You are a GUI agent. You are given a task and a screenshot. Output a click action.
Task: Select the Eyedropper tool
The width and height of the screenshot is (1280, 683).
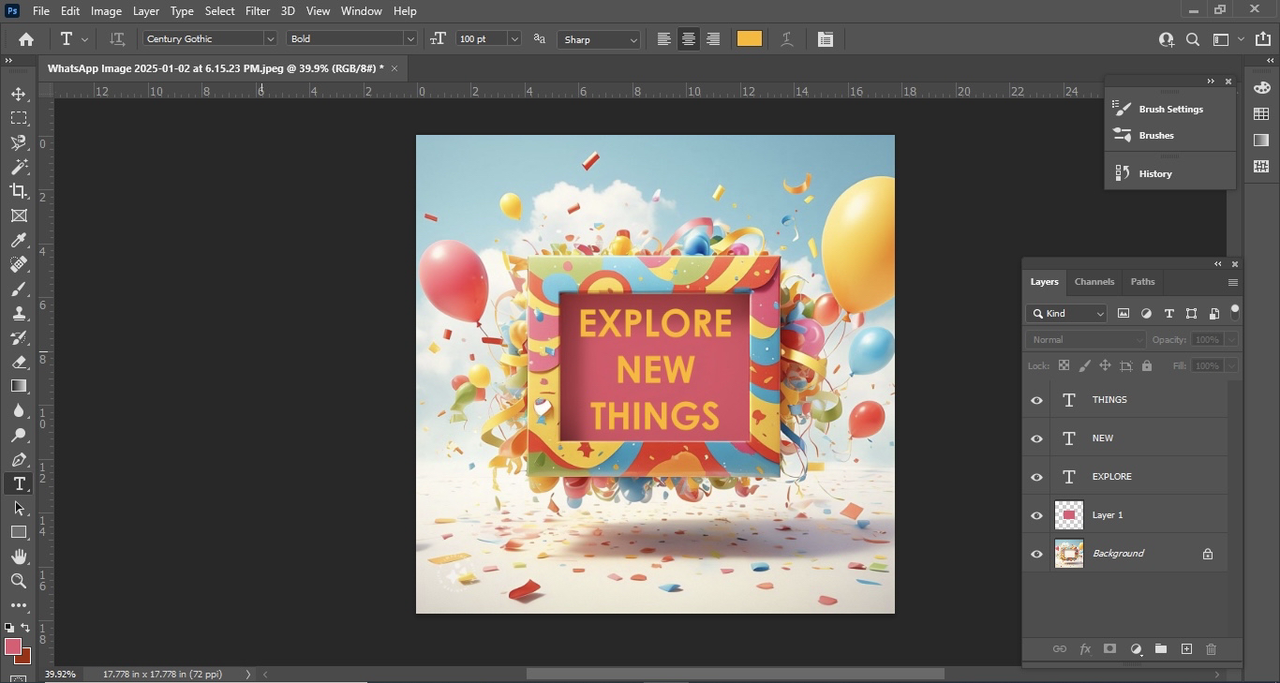(19, 240)
